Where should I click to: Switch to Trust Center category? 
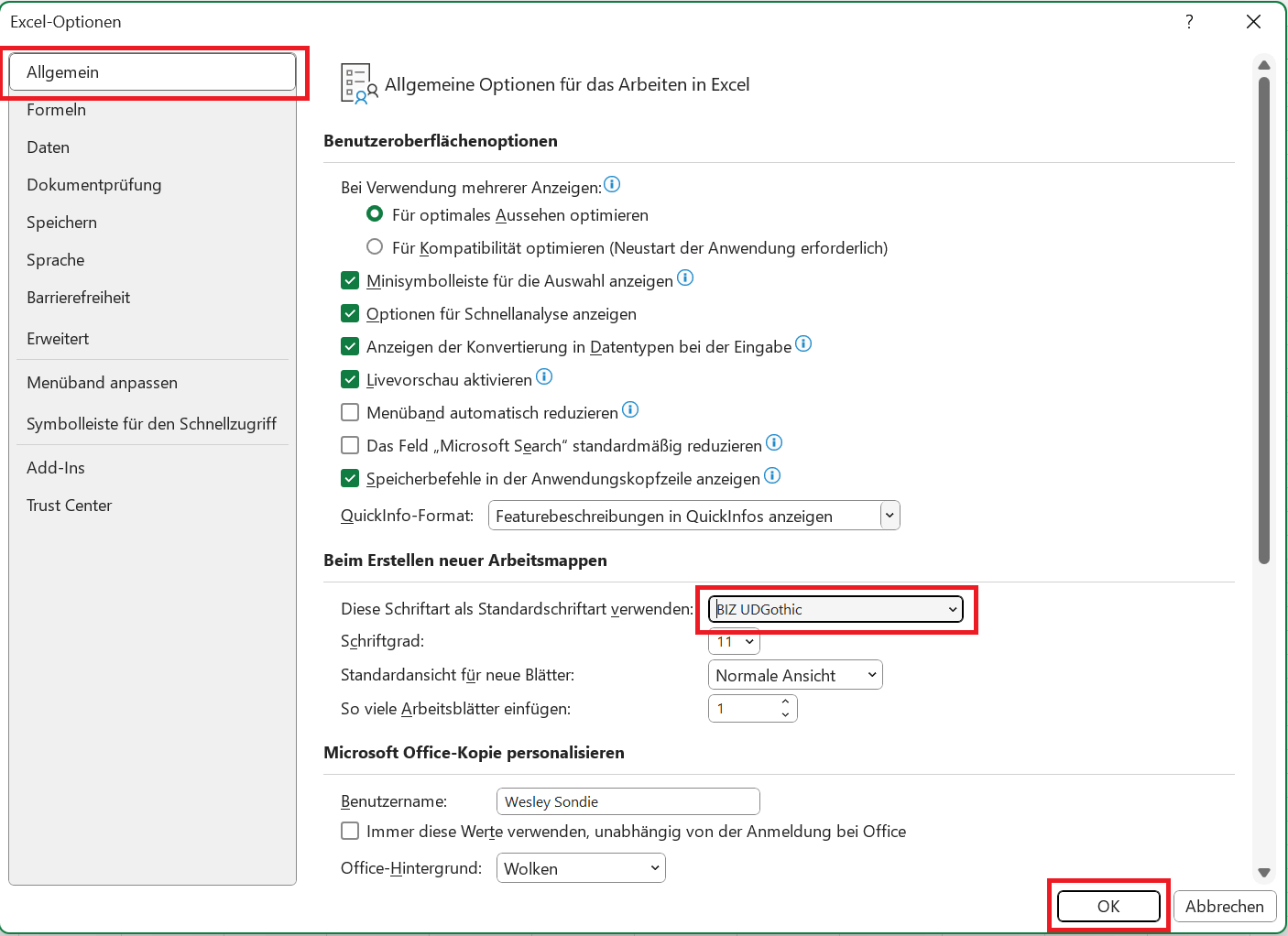(70, 506)
